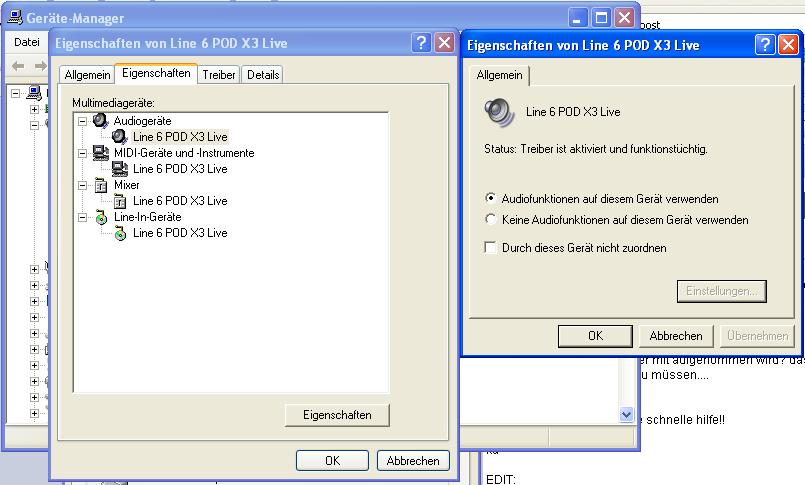The height and width of the screenshot is (485, 805).
Task: Select 'Line-In-Geräte' label in tree
Action: [x=147, y=217]
